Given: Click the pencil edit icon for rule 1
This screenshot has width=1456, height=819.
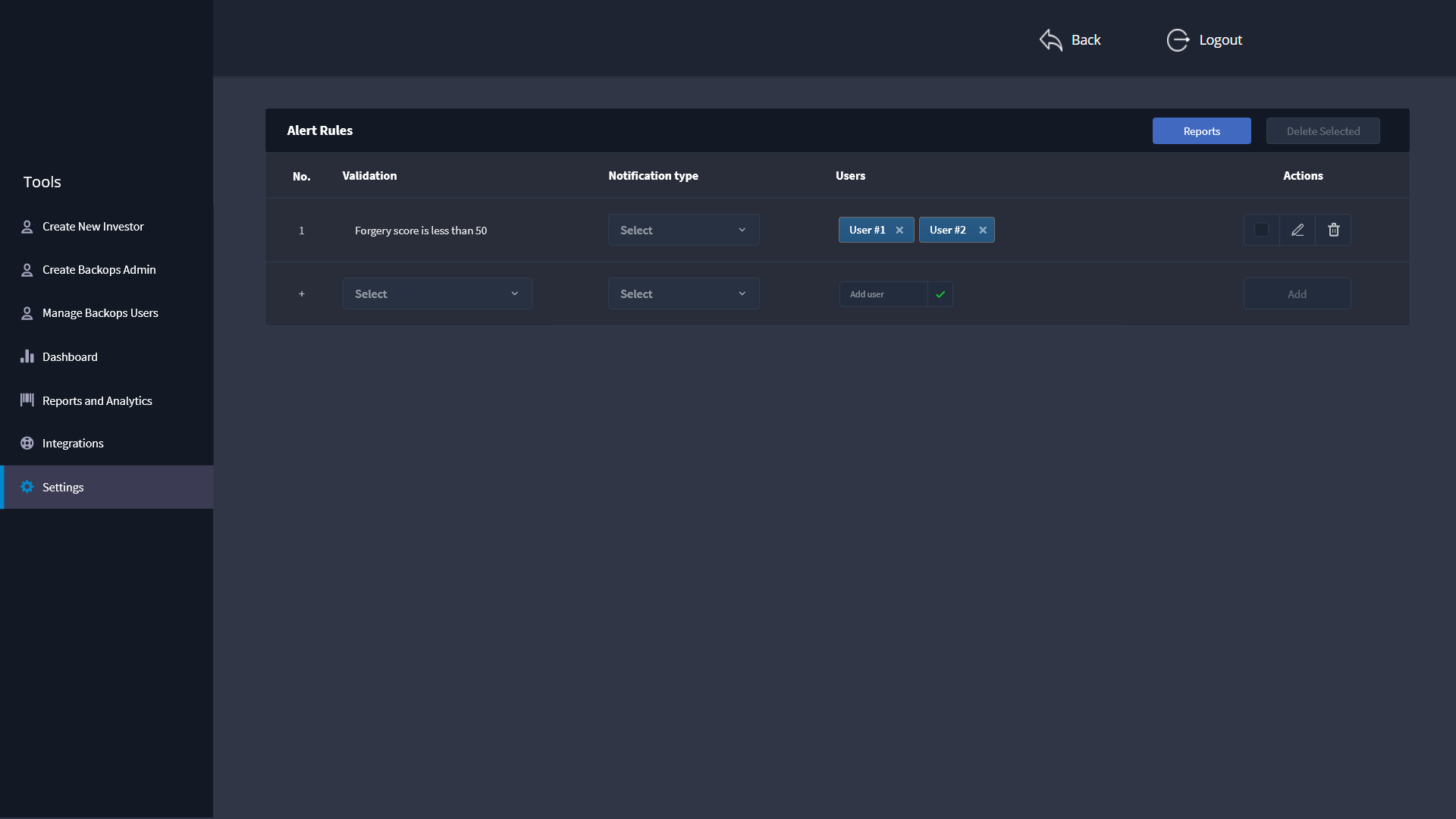Looking at the screenshot, I should [1298, 230].
